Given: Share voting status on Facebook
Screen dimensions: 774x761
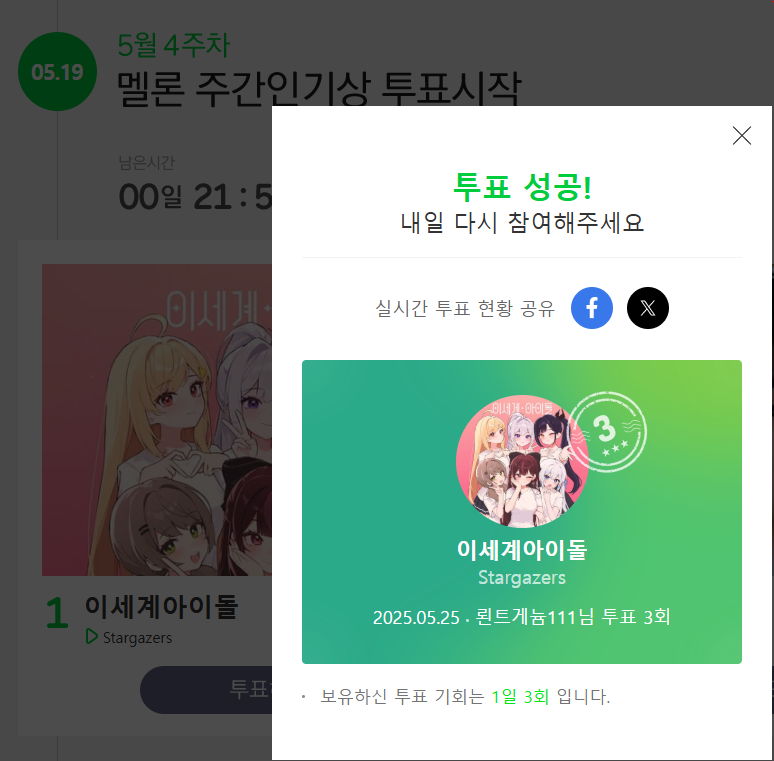Looking at the screenshot, I should 591,308.
